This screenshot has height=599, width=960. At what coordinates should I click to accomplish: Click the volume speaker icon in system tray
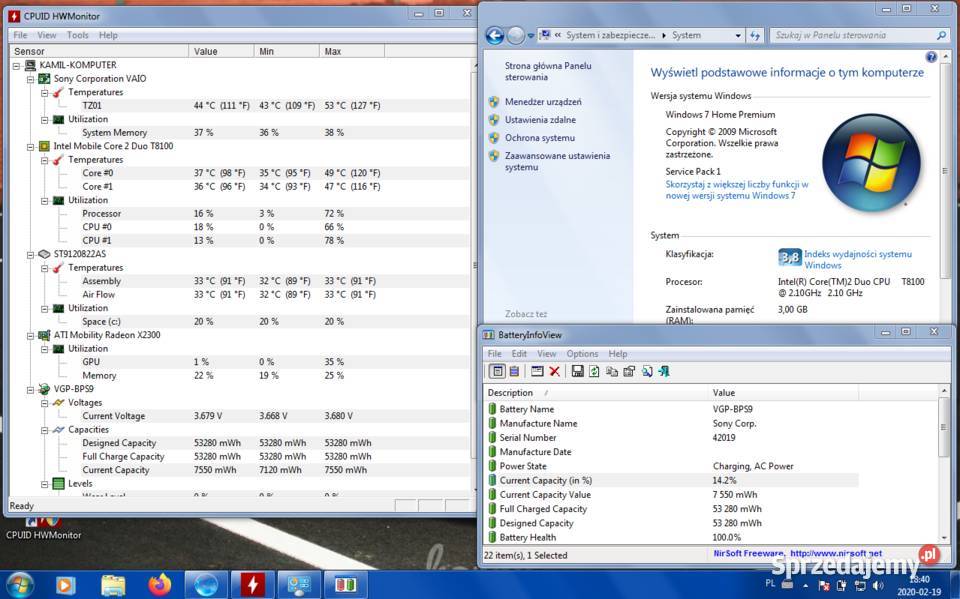tap(878, 586)
